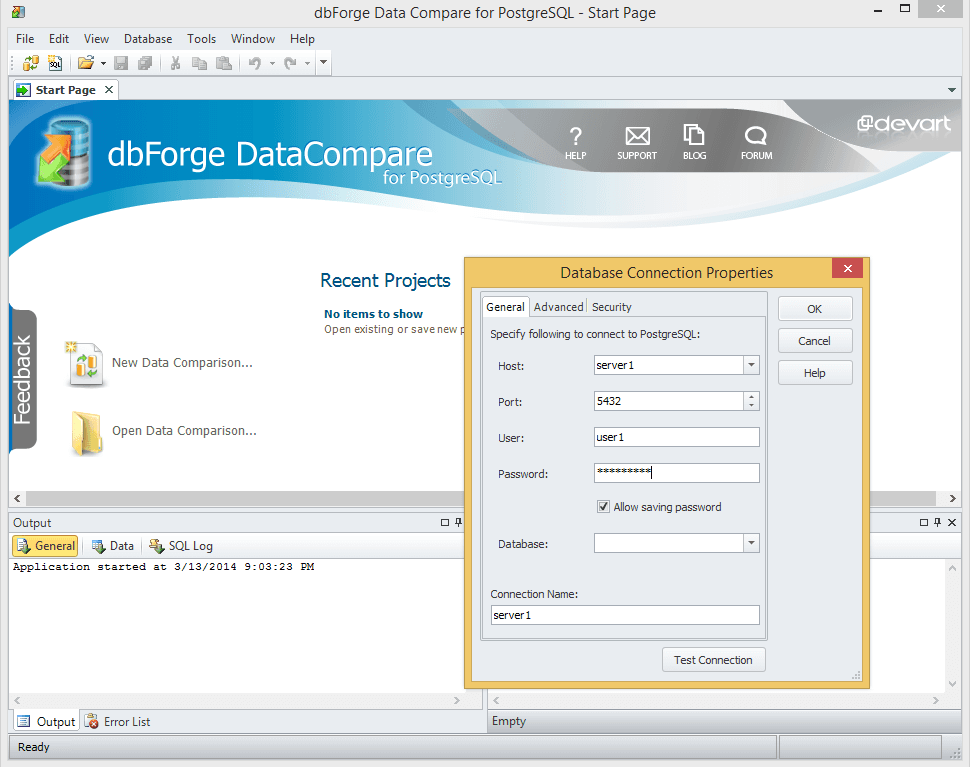Image resolution: width=970 pixels, height=767 pixels.
Task: Click the Password input field
Action: click(676, 473)
